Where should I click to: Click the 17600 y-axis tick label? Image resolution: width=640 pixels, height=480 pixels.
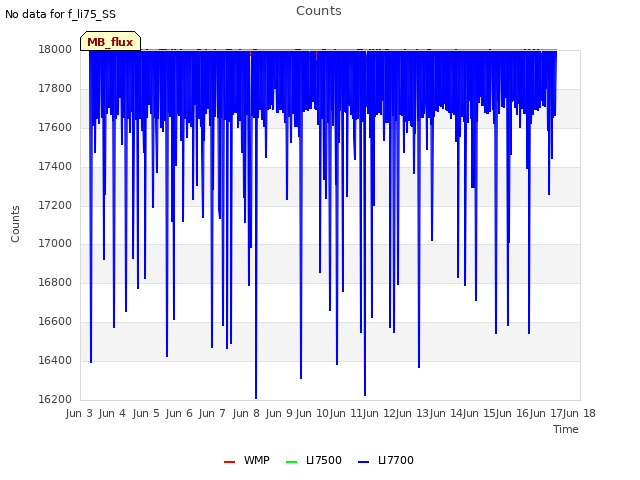(x=55, y=127)
